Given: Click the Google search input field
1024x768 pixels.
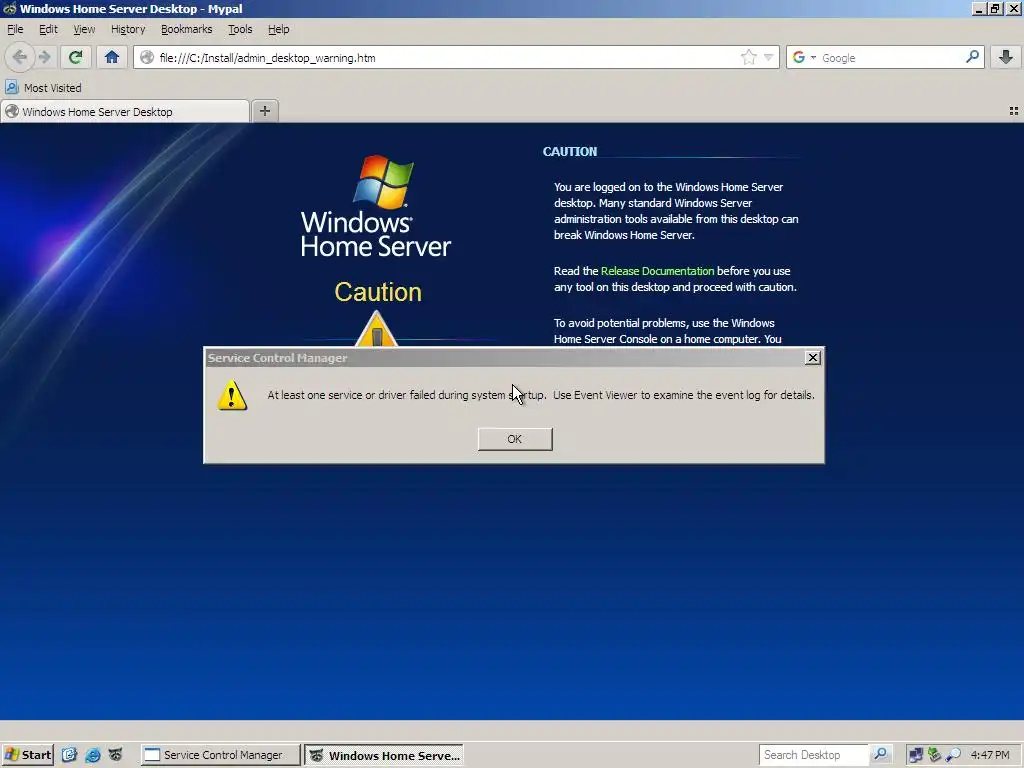Looking at the screenshot, I should (x=891, y=57).
